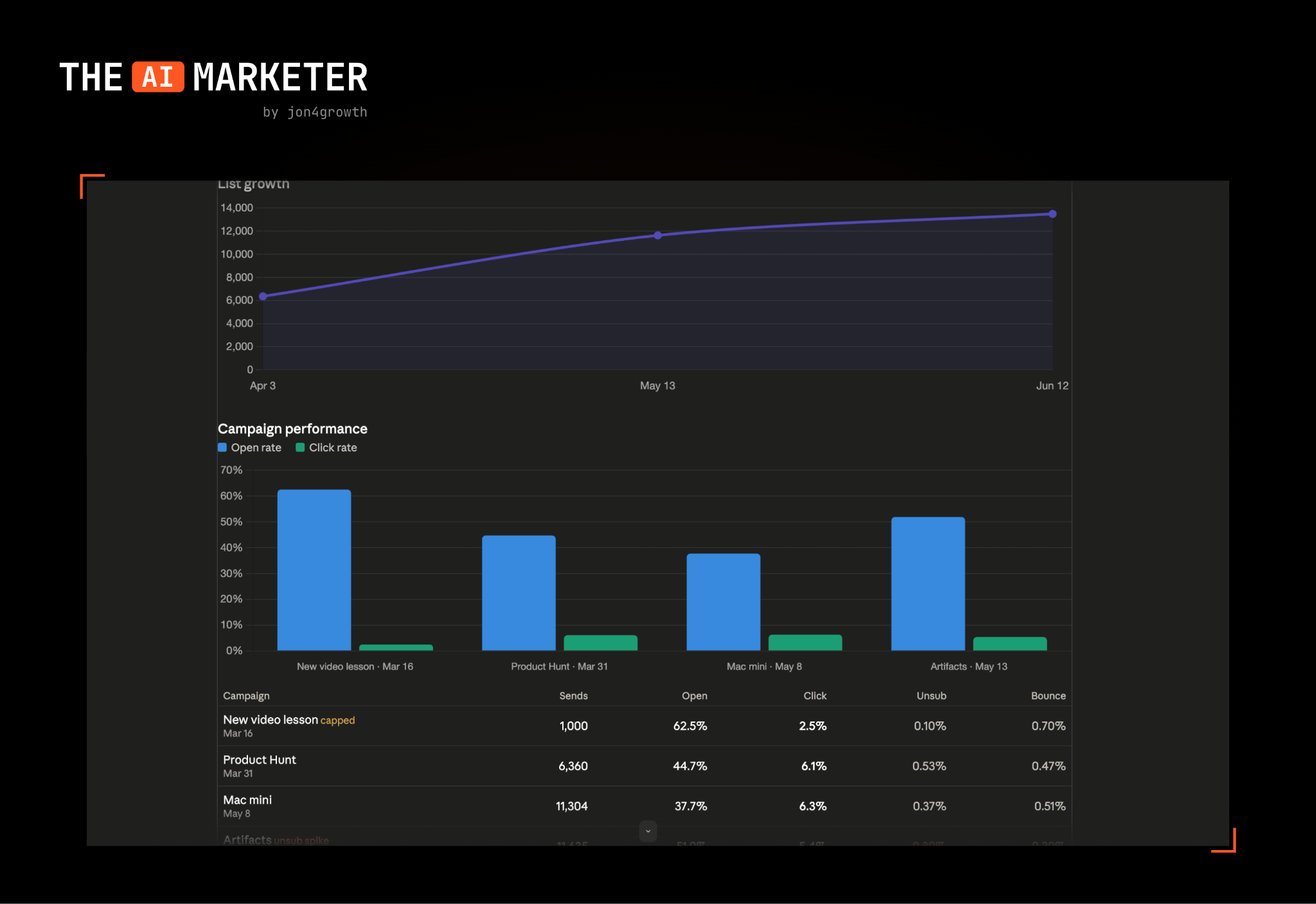
Task: Click the blue open rate bar for Product Hunt
Action: click(x=519, y=593)
